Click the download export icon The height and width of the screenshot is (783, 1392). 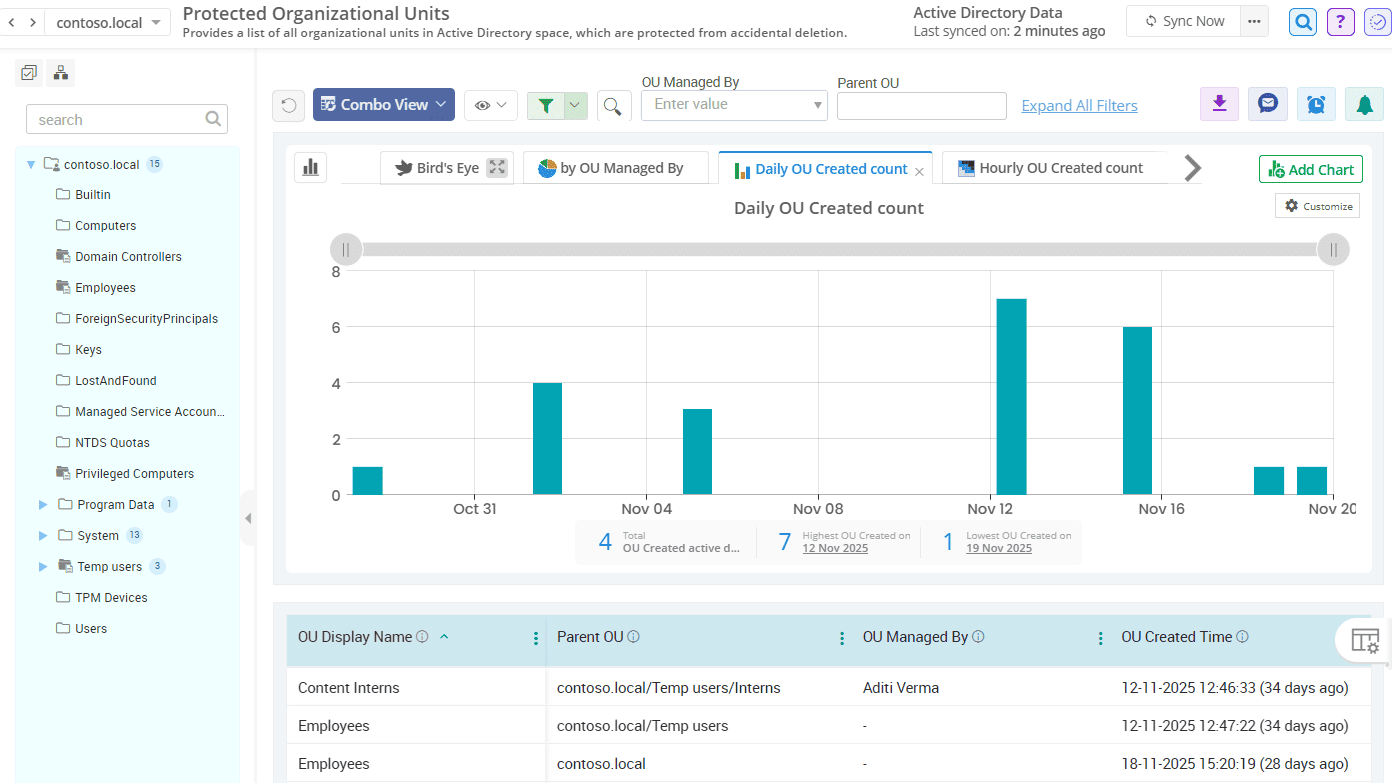pyautogui.click(x=1219, y=104)
